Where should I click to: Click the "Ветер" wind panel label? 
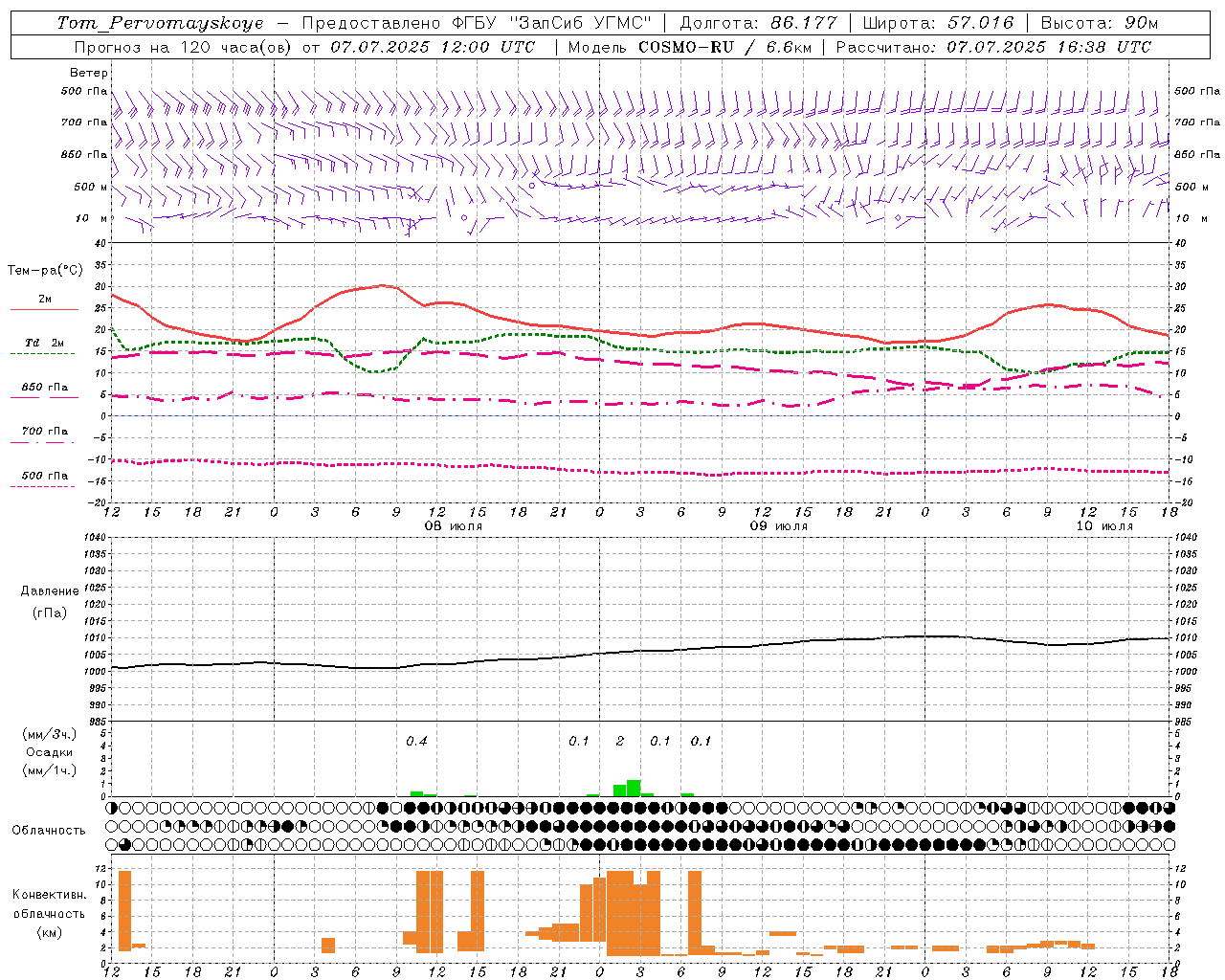(x=89, y=73)
